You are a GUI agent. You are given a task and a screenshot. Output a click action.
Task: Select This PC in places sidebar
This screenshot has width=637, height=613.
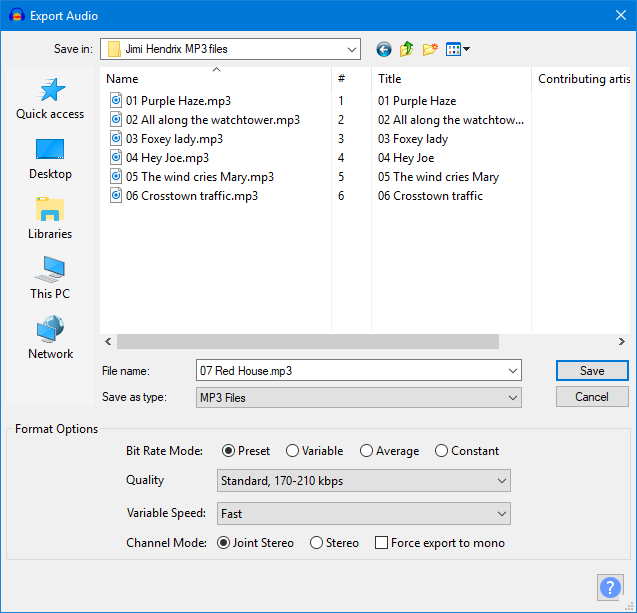coord(50,278)
